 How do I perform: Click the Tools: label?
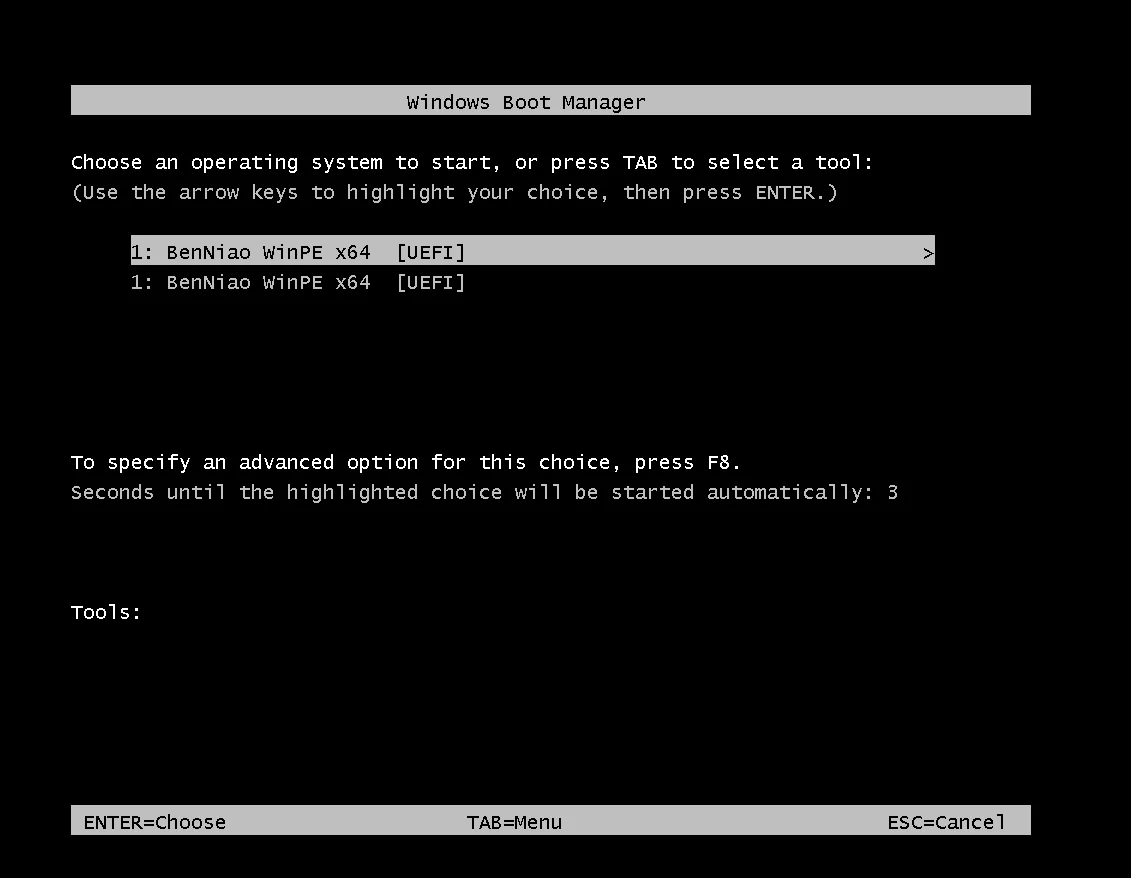click(x=106, y=612)
